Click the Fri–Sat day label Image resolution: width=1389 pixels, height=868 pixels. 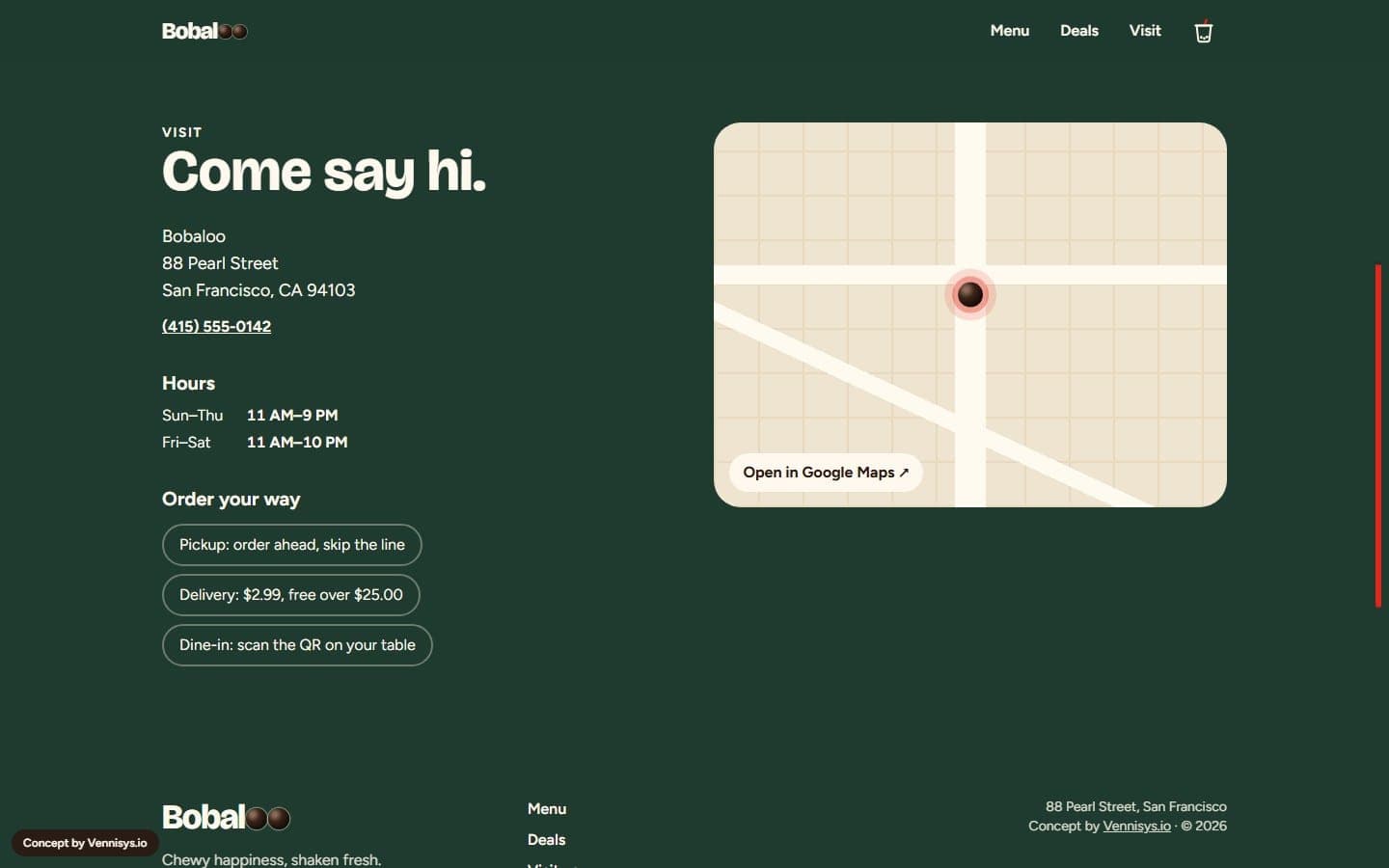click(186, 443)
